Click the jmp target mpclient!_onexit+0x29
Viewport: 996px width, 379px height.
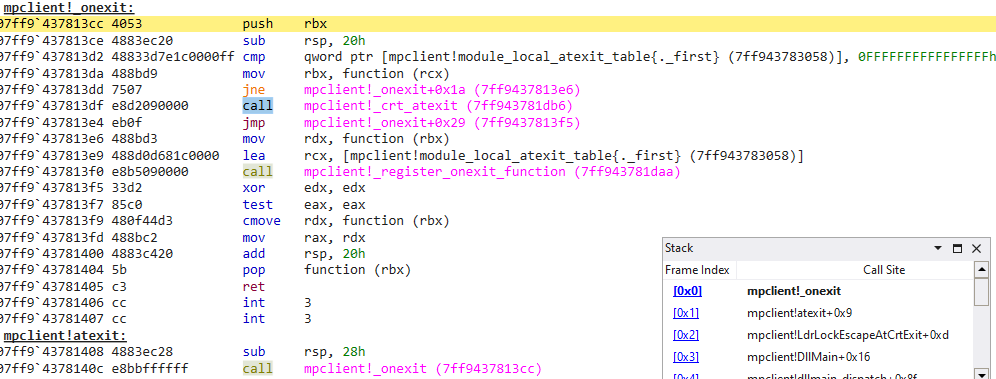coord(442,123)
